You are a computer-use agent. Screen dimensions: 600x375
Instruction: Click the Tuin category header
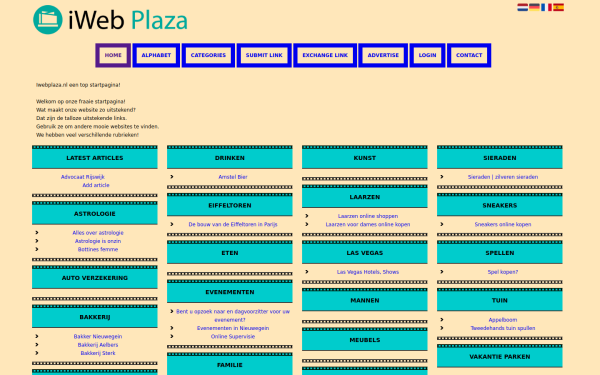pos(500,301)
